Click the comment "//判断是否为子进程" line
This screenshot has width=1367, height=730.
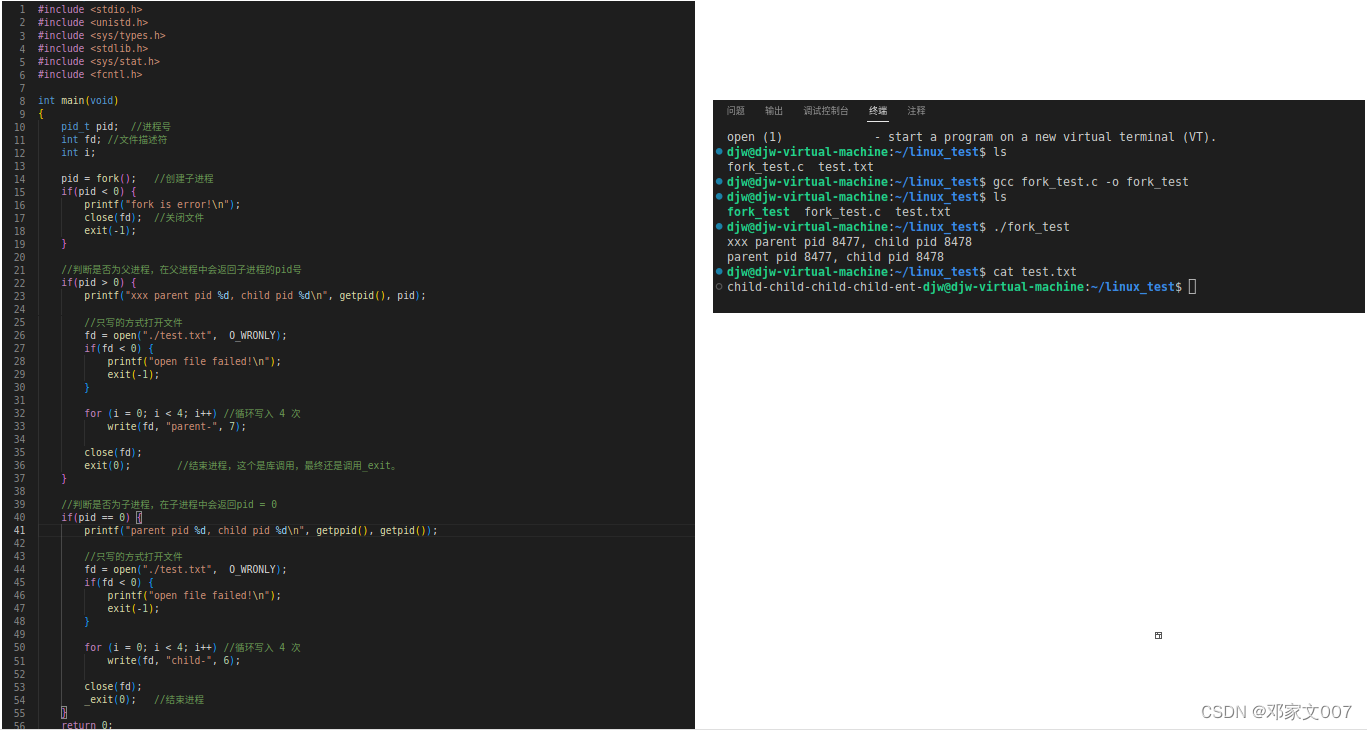click(x=169, y=504)
